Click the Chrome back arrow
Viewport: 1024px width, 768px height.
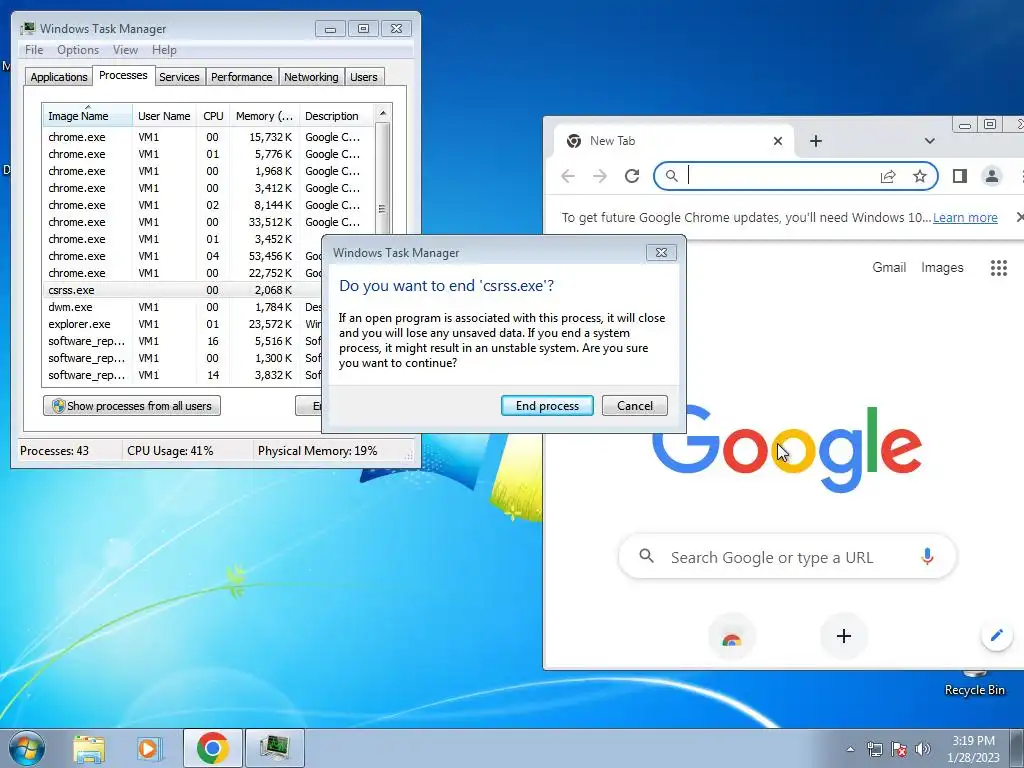pyautogui.click(x=568, y=176)
